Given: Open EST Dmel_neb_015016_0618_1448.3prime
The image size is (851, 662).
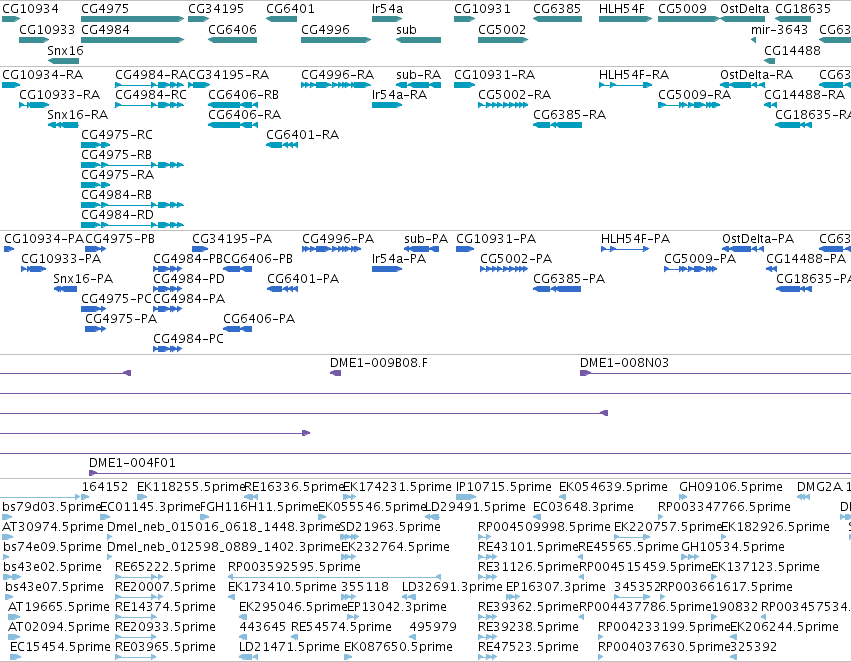Looking at the screenshot, I should (x=224, y=526).
